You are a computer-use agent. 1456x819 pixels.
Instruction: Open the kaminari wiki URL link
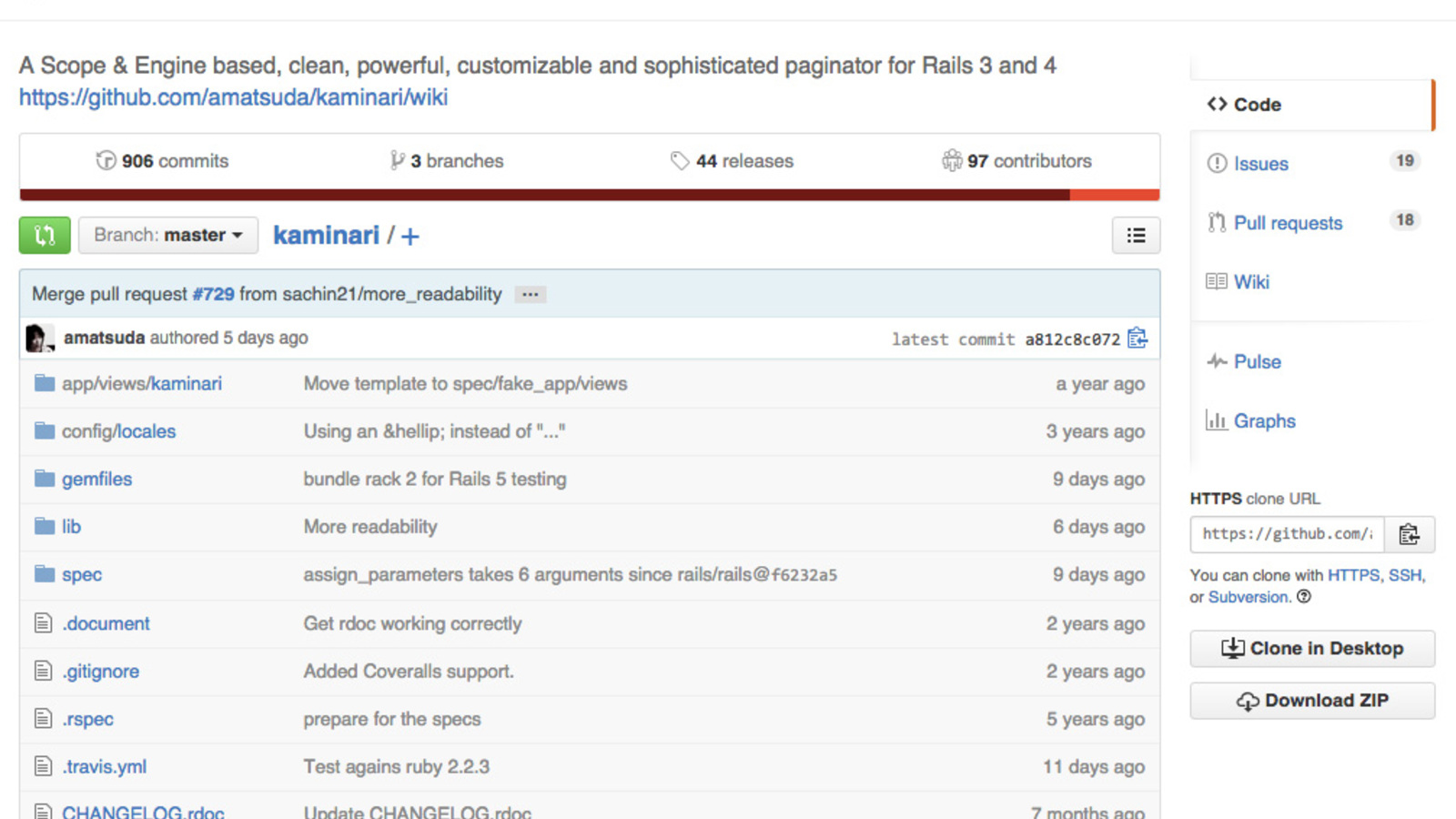coord(233,97)
